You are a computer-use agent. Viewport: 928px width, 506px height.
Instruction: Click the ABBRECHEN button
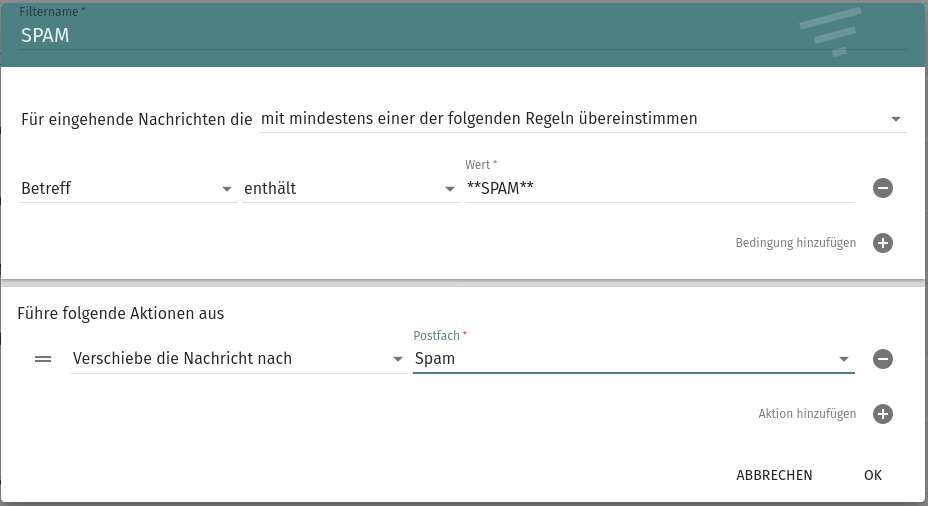coord(774,475)
